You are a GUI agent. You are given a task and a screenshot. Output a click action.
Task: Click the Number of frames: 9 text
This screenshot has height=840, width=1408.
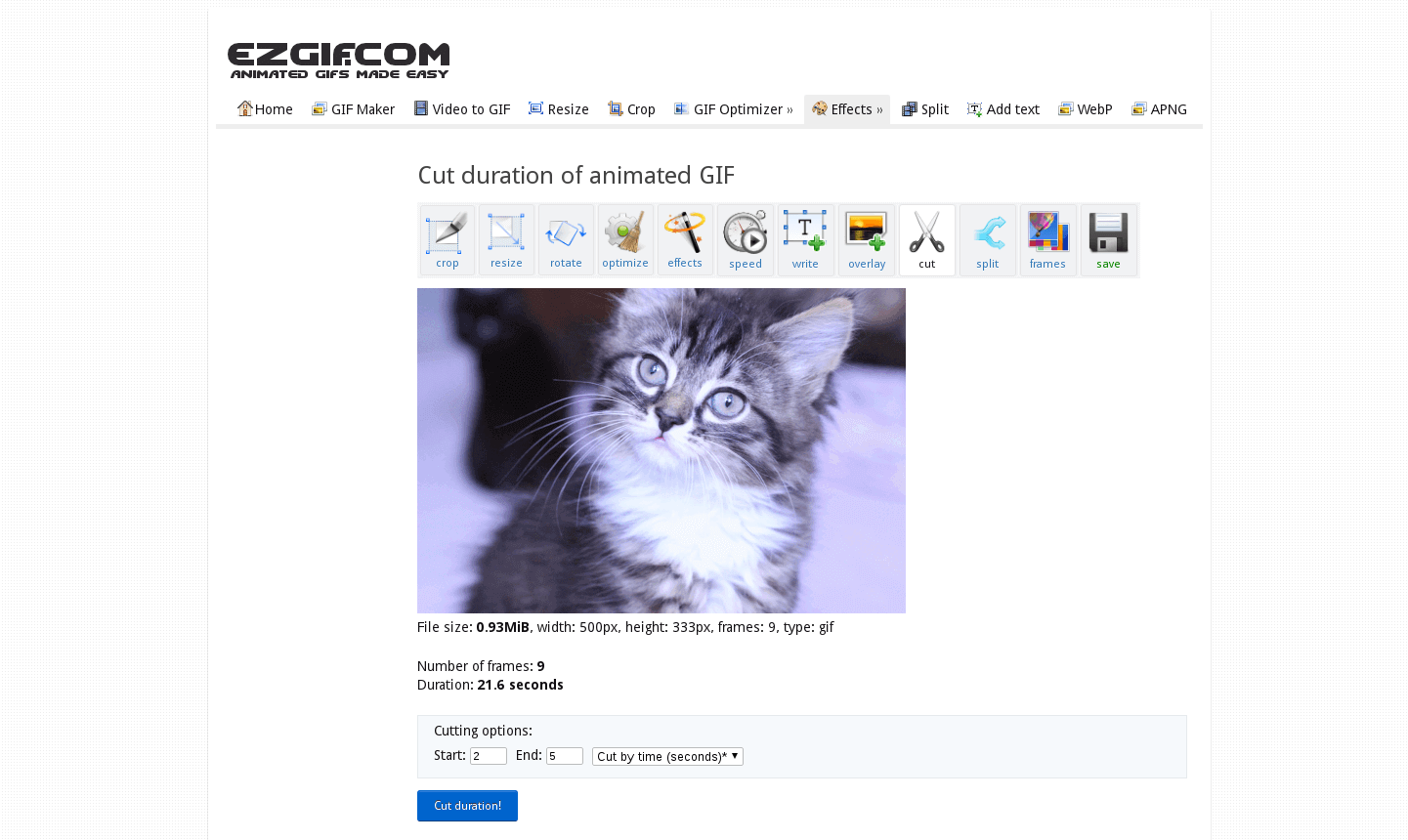[x=481, y=666]
